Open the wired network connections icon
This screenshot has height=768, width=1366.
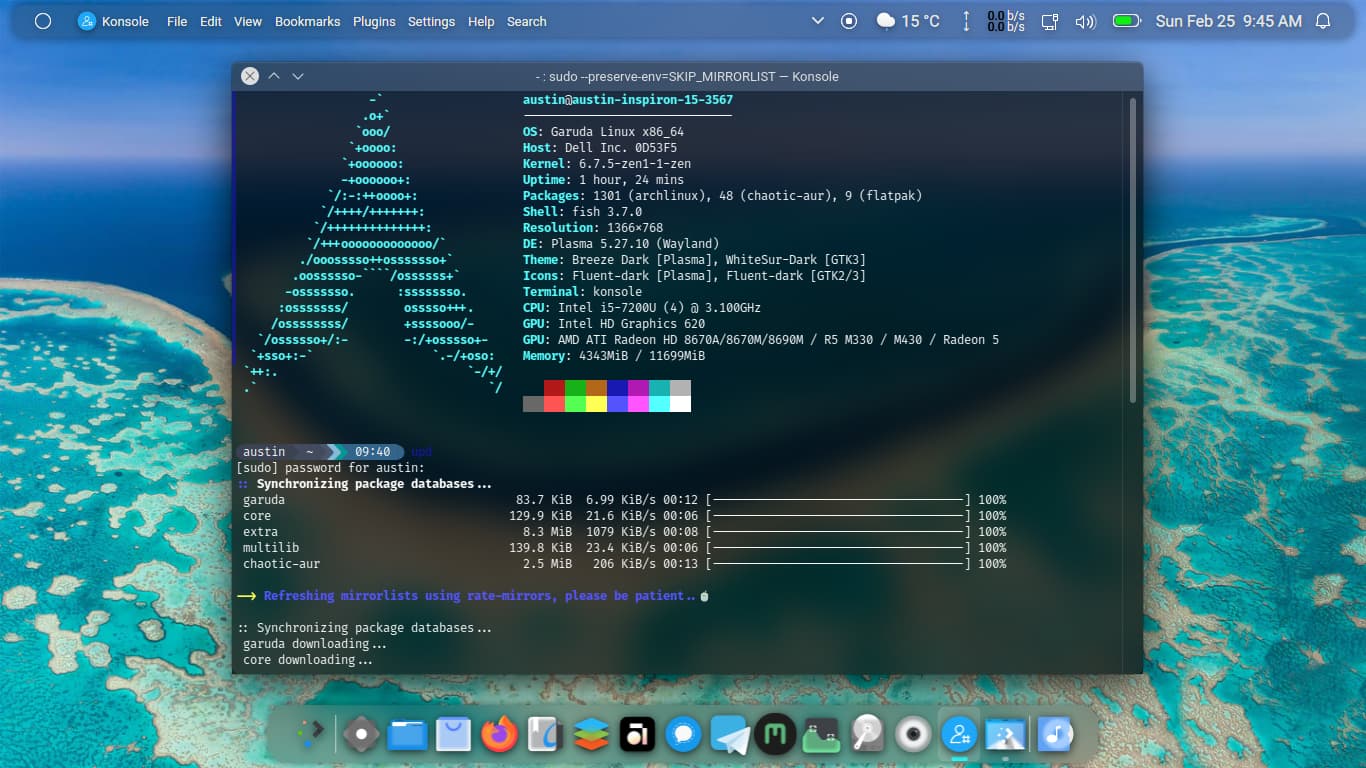(x=1050, y=21)
